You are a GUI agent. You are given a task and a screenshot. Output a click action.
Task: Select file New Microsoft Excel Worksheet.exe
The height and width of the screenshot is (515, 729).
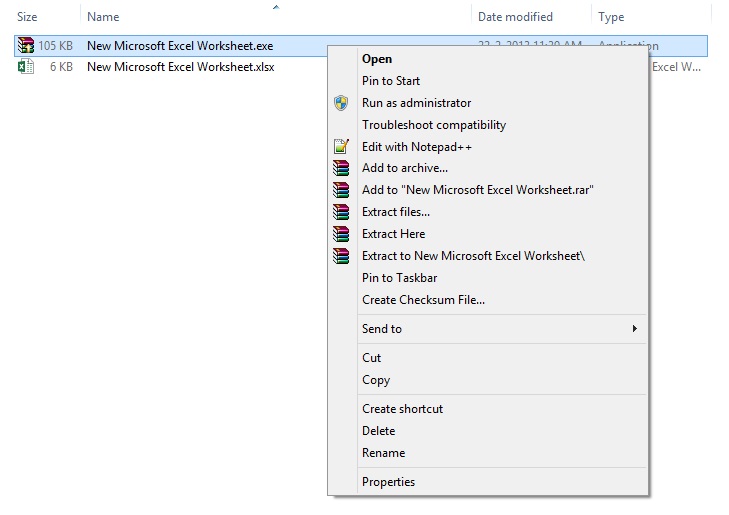coord(180,46)
